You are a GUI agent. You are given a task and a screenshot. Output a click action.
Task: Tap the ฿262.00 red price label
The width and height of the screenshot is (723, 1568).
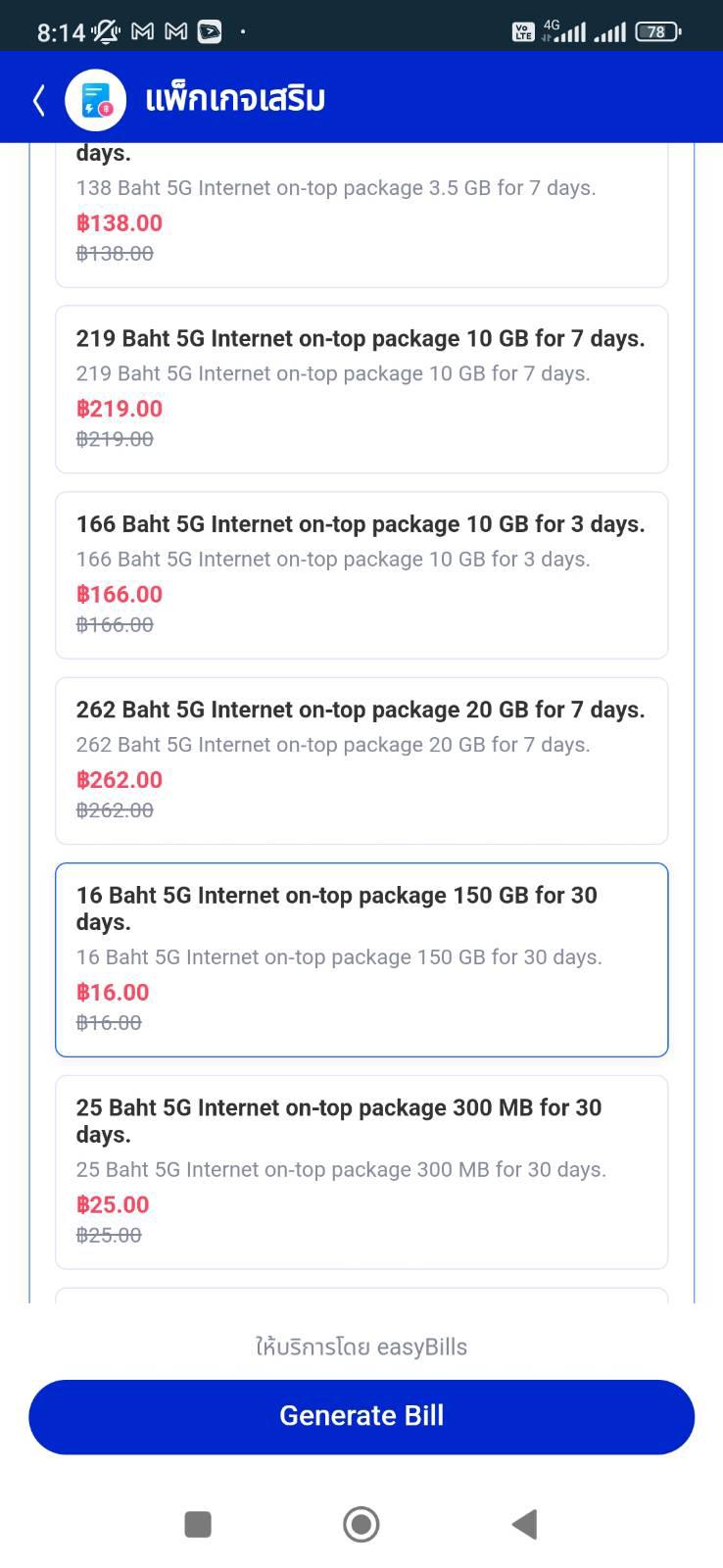(x=120, y=779)
